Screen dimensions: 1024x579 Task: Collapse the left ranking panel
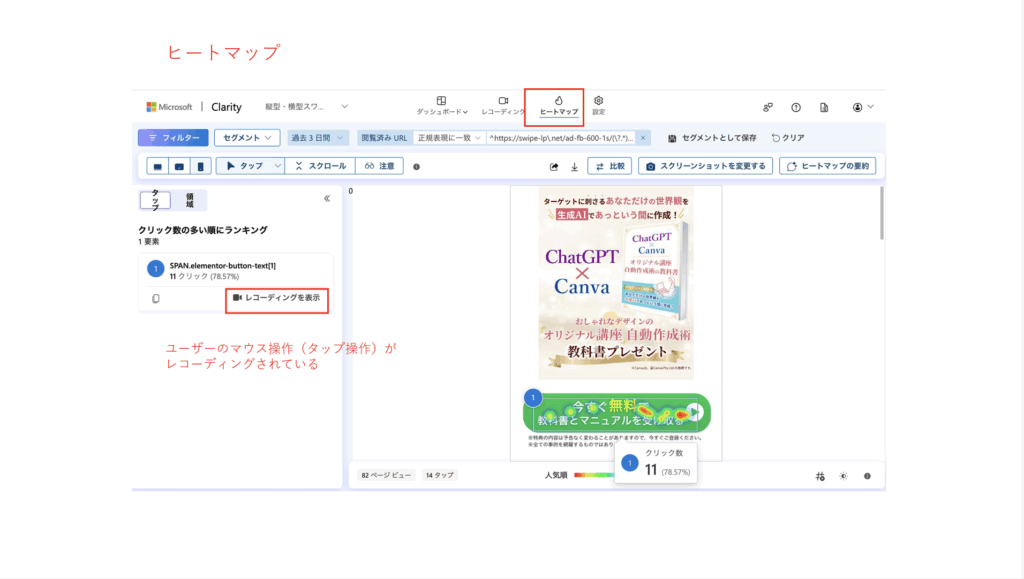pos(327,199)
